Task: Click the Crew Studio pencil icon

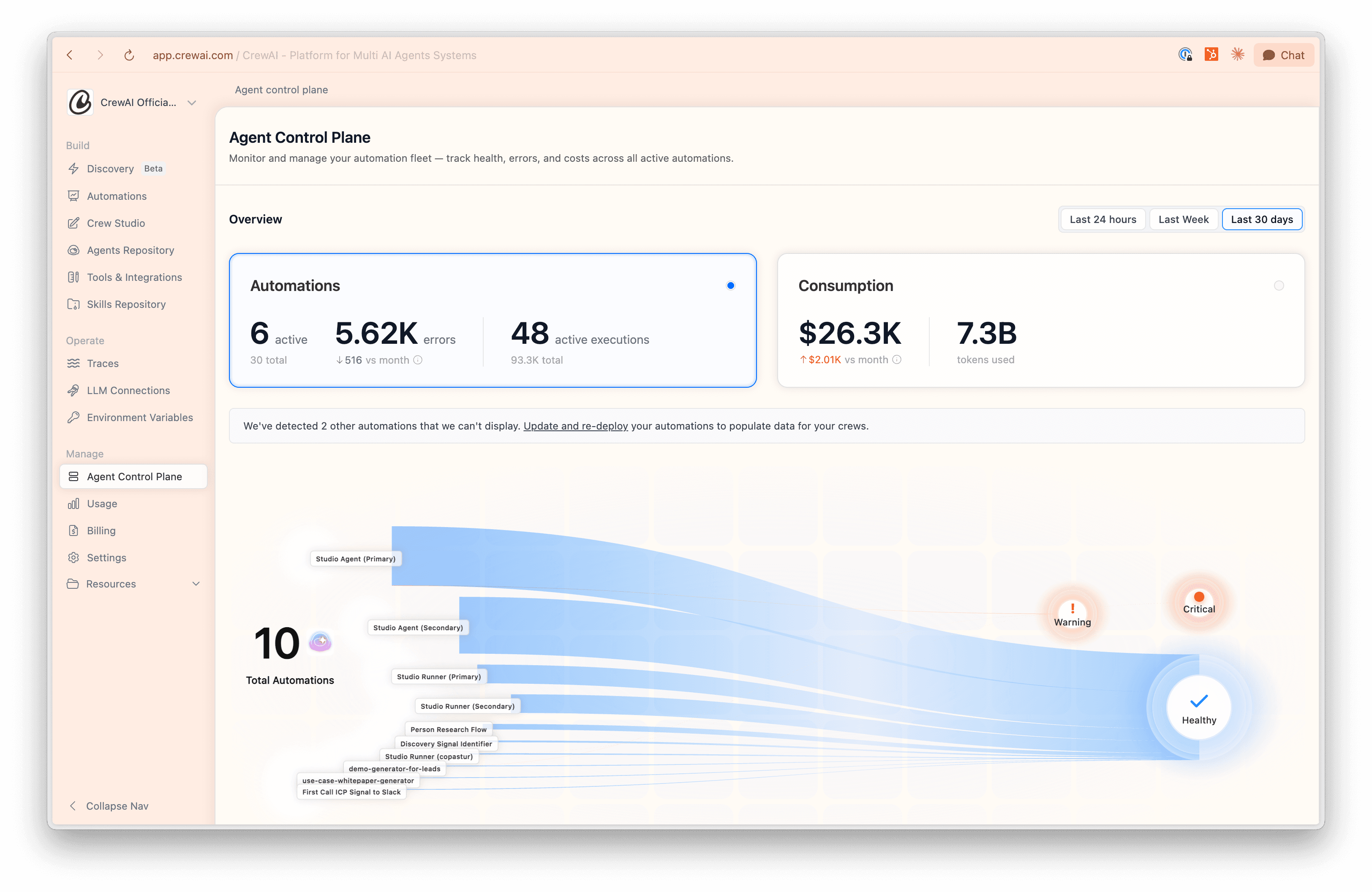Action: pyautogui.click(x=73, y=223)
